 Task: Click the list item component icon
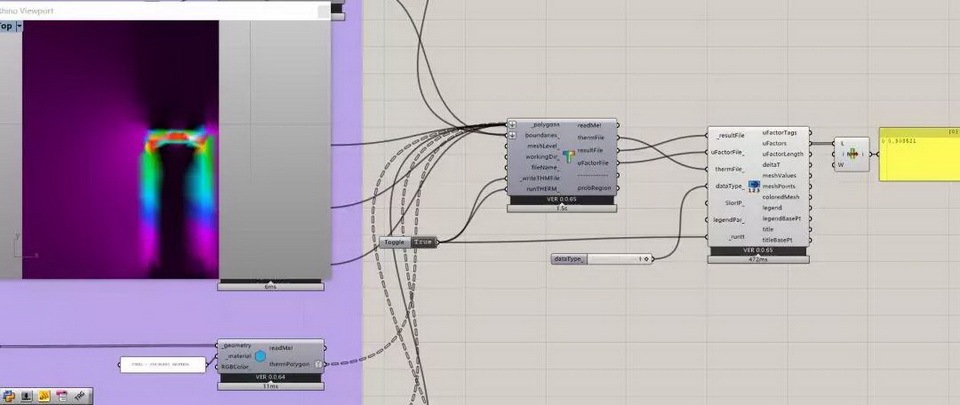[x=853, y=154]
